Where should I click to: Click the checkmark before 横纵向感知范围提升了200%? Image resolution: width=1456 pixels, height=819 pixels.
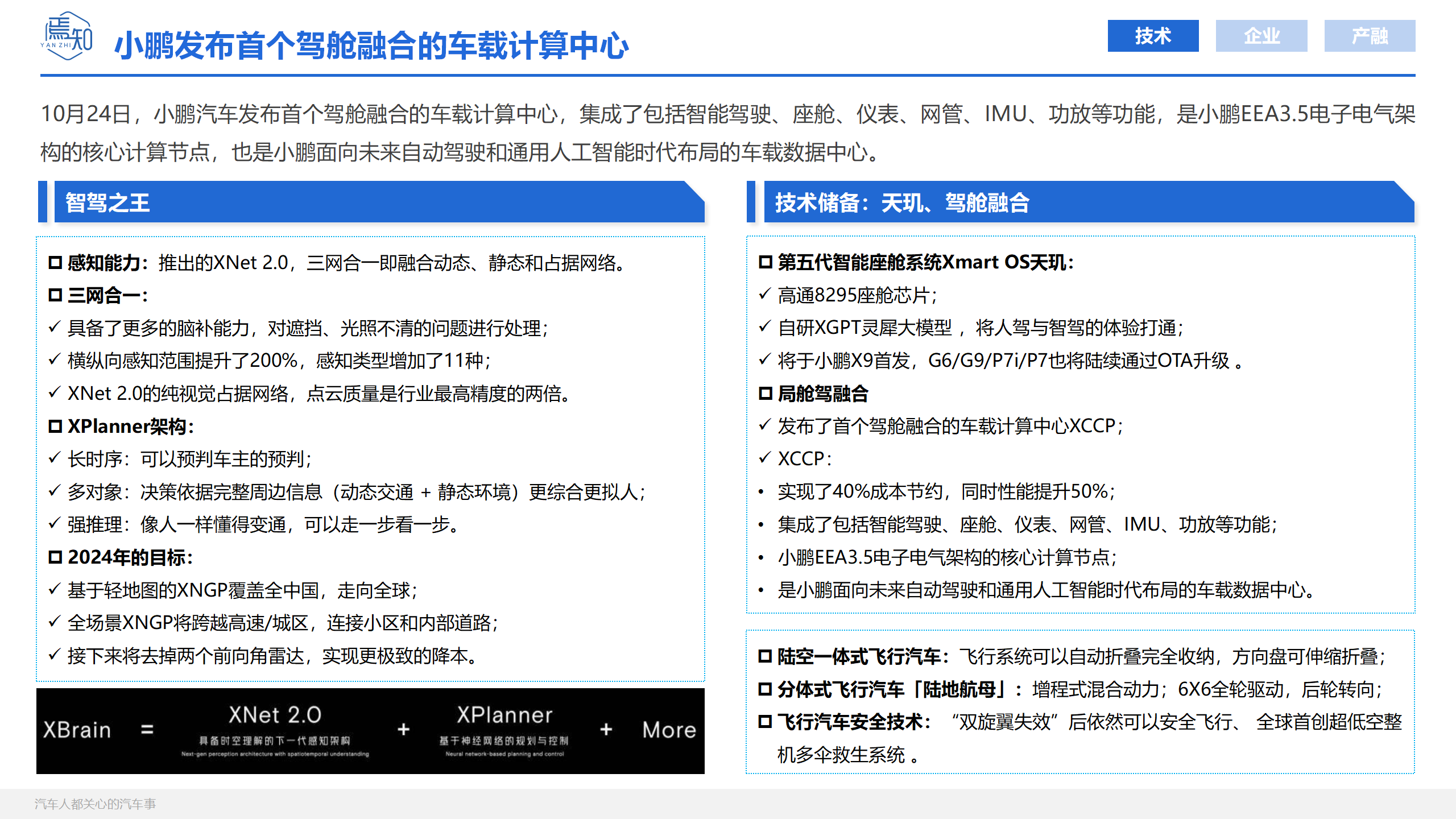click(55, 359)
